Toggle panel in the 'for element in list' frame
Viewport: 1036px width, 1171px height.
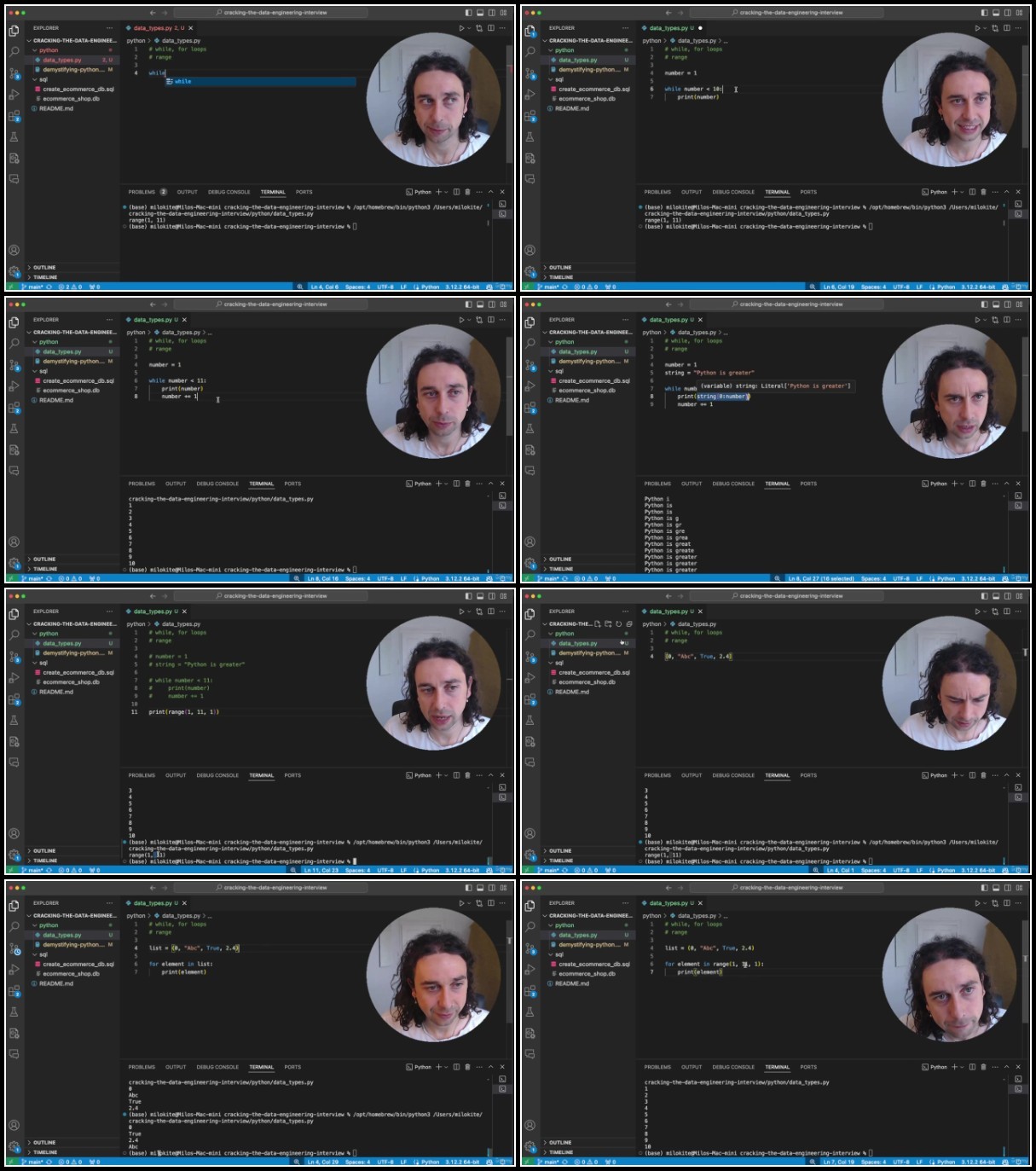[x=479, y=888]
